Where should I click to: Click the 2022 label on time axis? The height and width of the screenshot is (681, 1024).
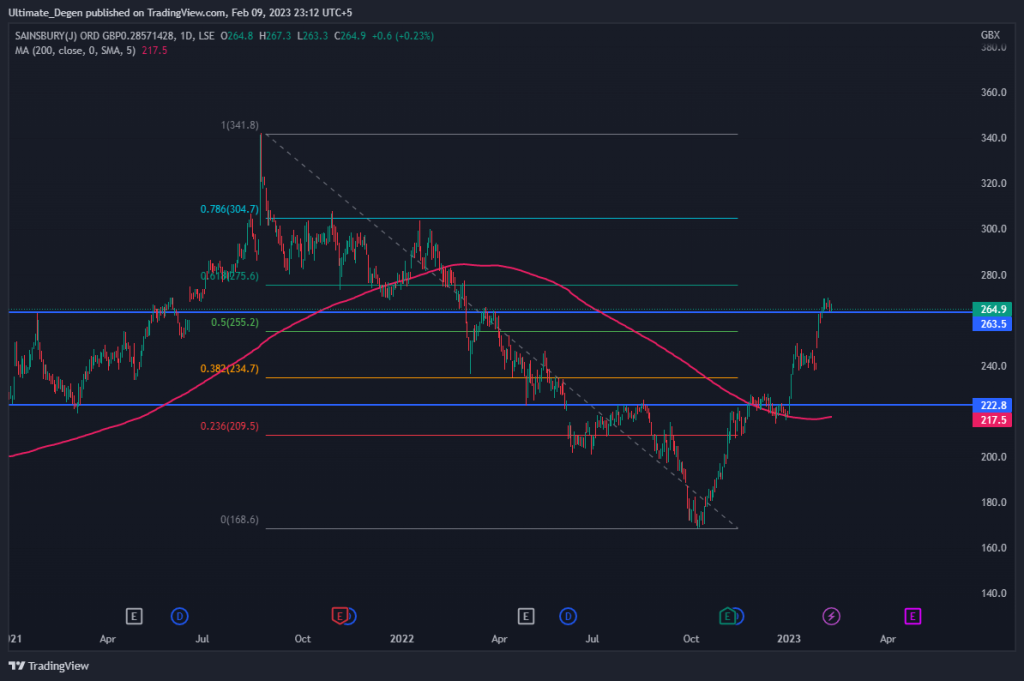point(402,639)
